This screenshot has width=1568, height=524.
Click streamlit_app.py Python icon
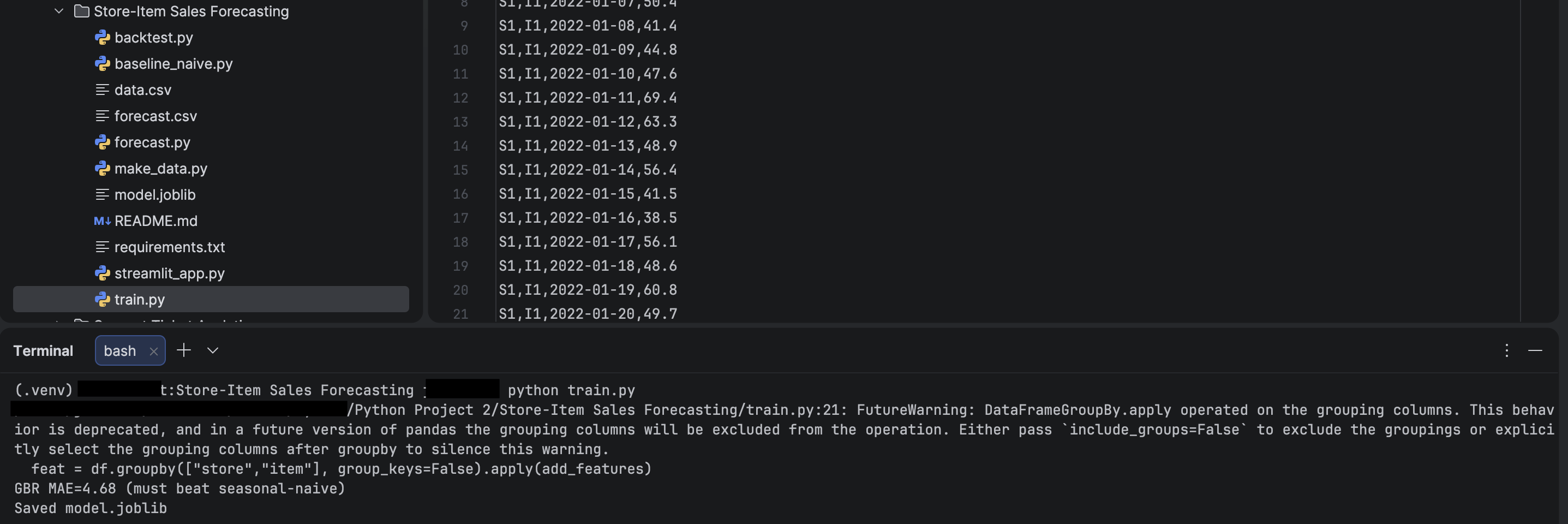click(x=102, y=273)
